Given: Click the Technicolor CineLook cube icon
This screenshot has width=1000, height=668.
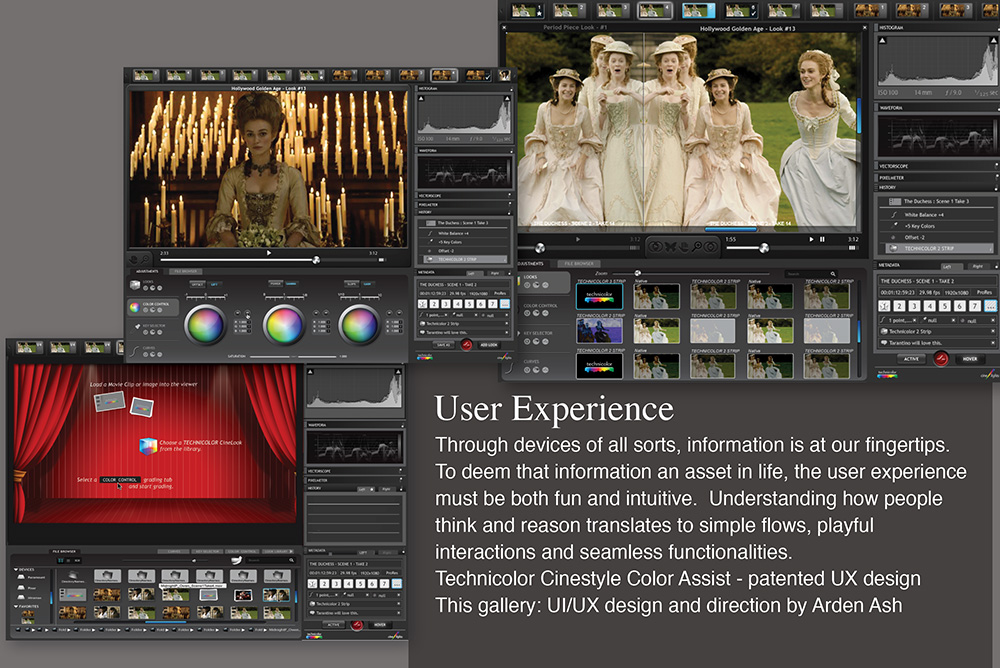Looking at the screenshot, I should point(149,446).
